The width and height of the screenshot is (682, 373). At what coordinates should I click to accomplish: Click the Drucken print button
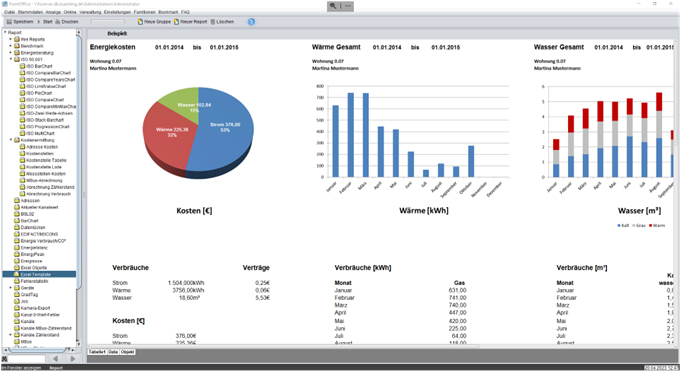[67, 21]
